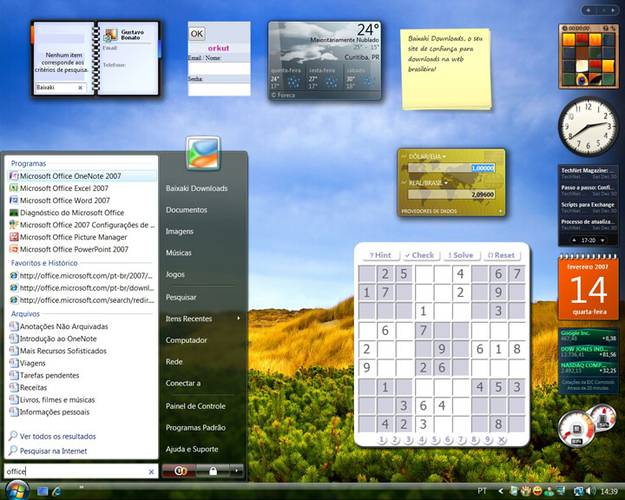Click the orkut Email/Nome input field
Screen dimensions: 625x500
[x=219, y=68]
